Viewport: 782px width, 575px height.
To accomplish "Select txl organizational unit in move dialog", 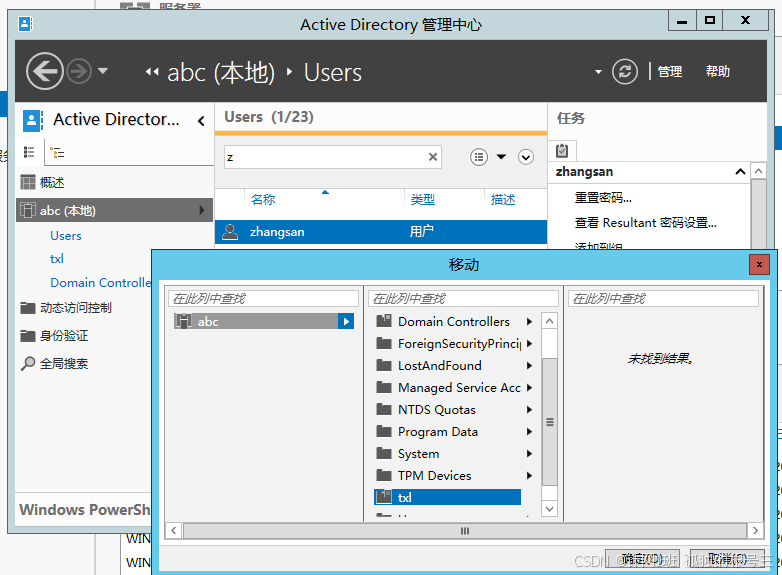I will point(447,497).
